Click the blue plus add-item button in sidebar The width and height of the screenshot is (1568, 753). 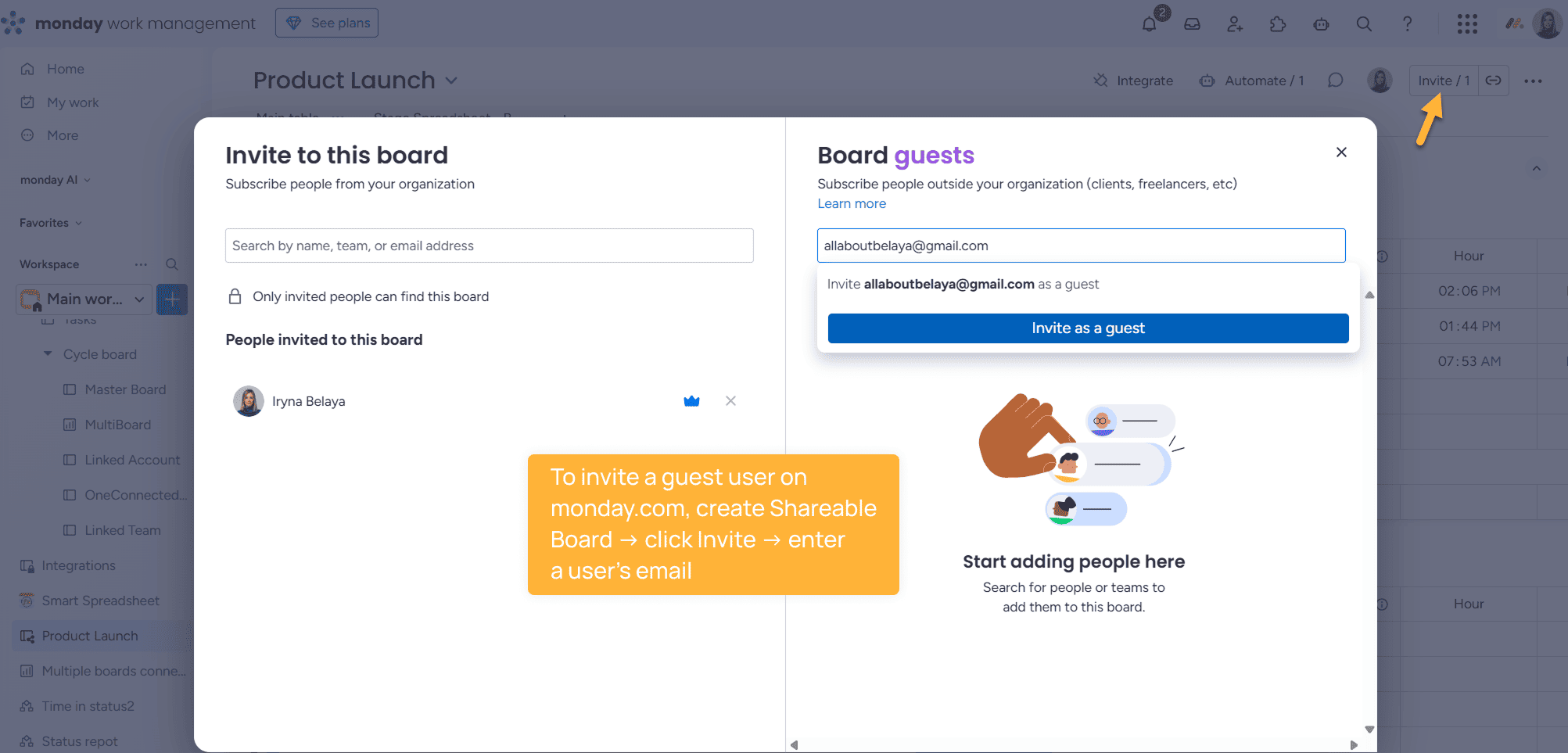click(171, 299)
